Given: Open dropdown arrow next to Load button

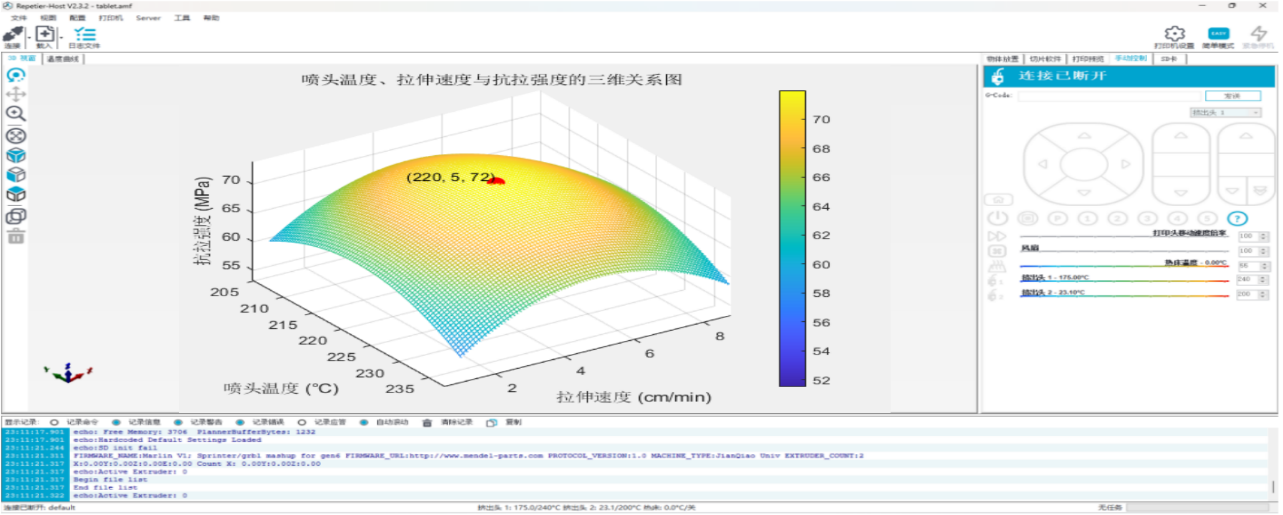Looking at the screenshot, I should point(61,36).
